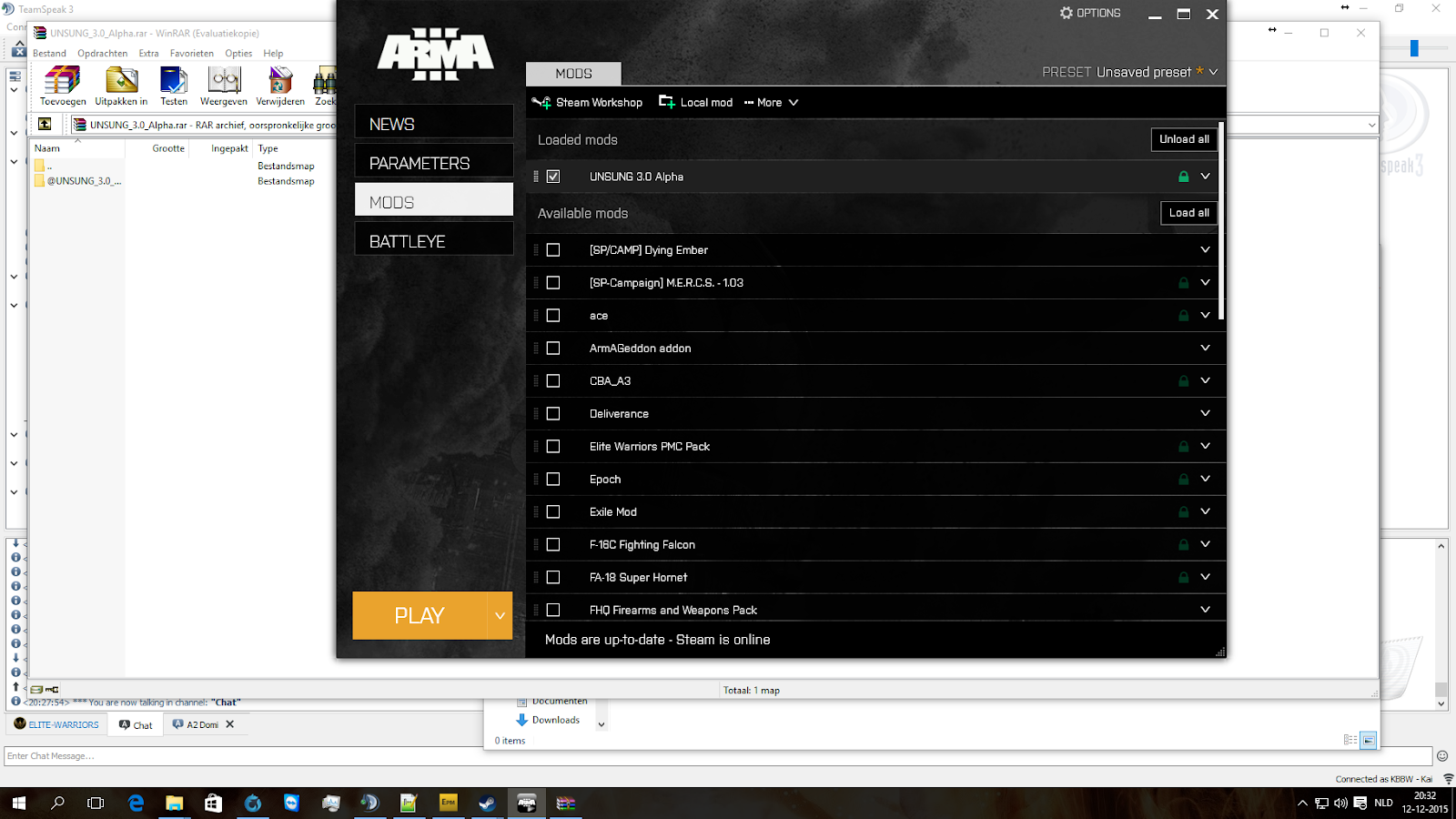The height and width of the screenshot is (819, 1456).
Task: Open system volume control in tray
Action: pos(1340,803)
